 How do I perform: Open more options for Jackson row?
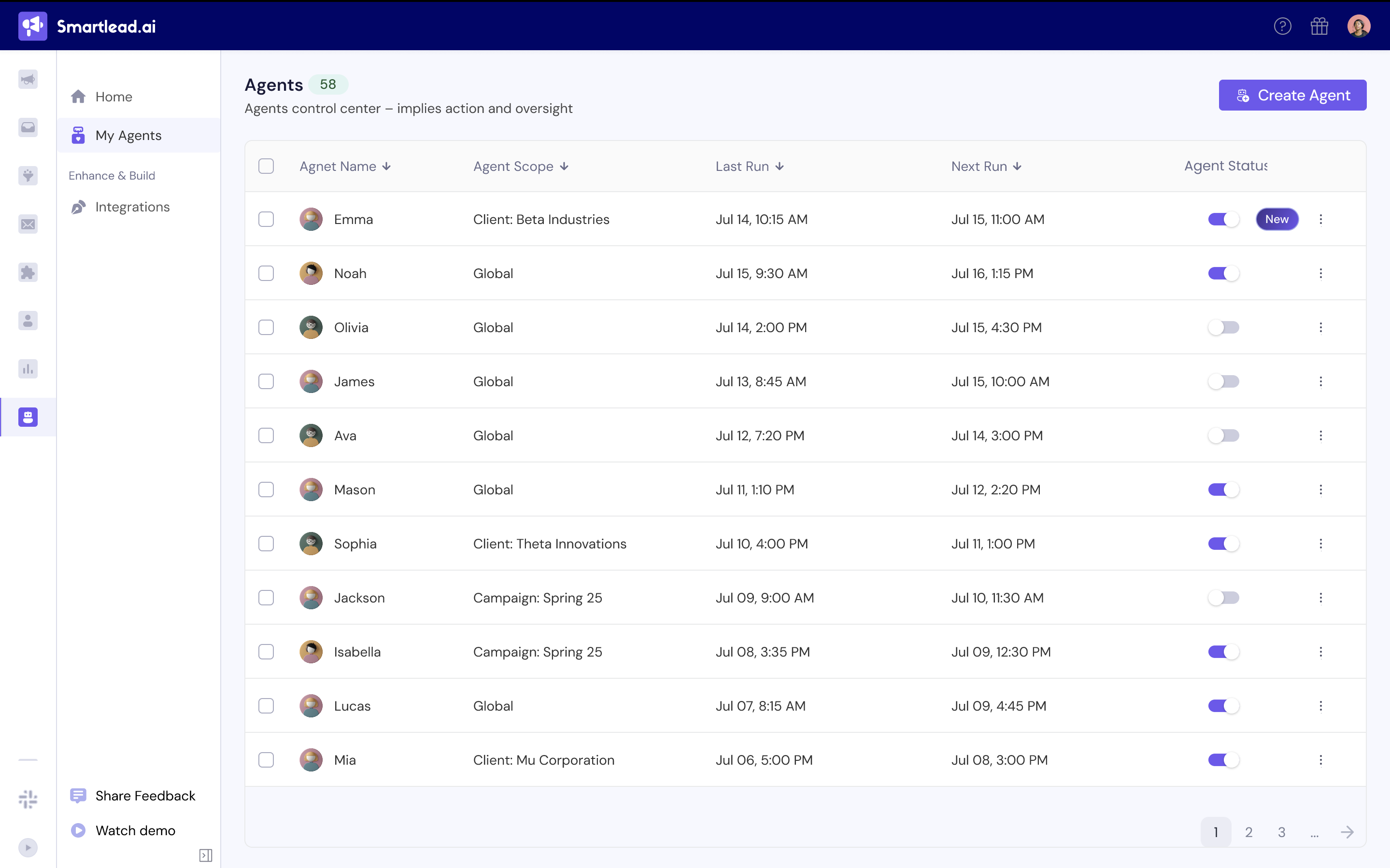(x=1320, y=598)
